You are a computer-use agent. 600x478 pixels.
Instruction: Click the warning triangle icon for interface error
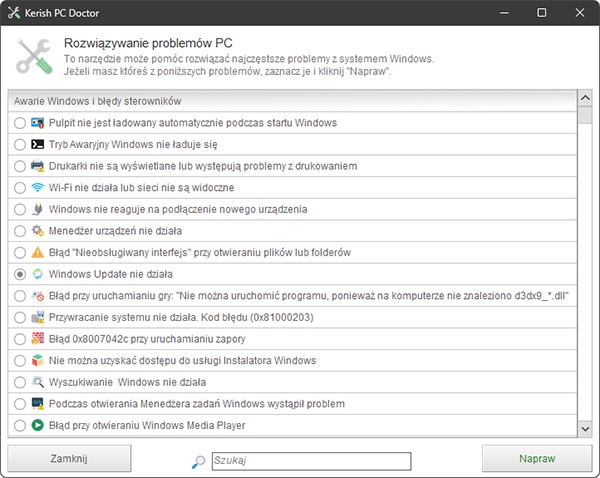[38, 253]
